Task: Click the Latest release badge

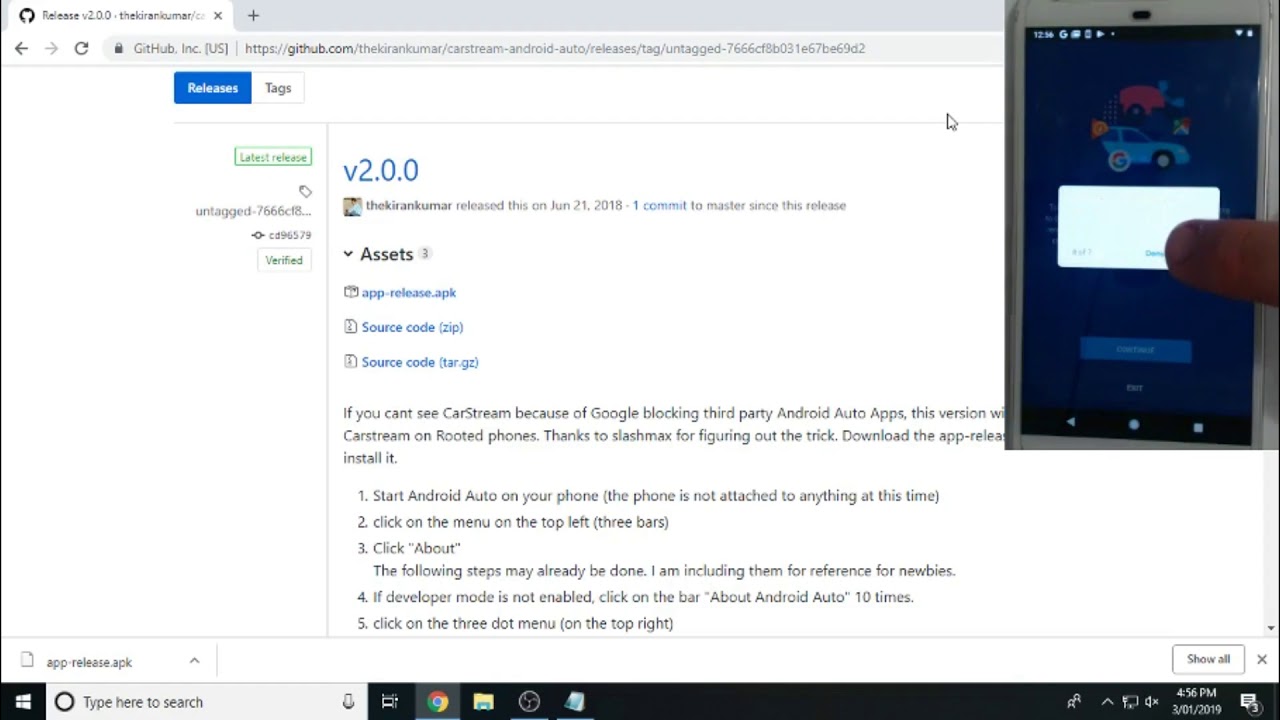Action: click(x=273, y=157)
